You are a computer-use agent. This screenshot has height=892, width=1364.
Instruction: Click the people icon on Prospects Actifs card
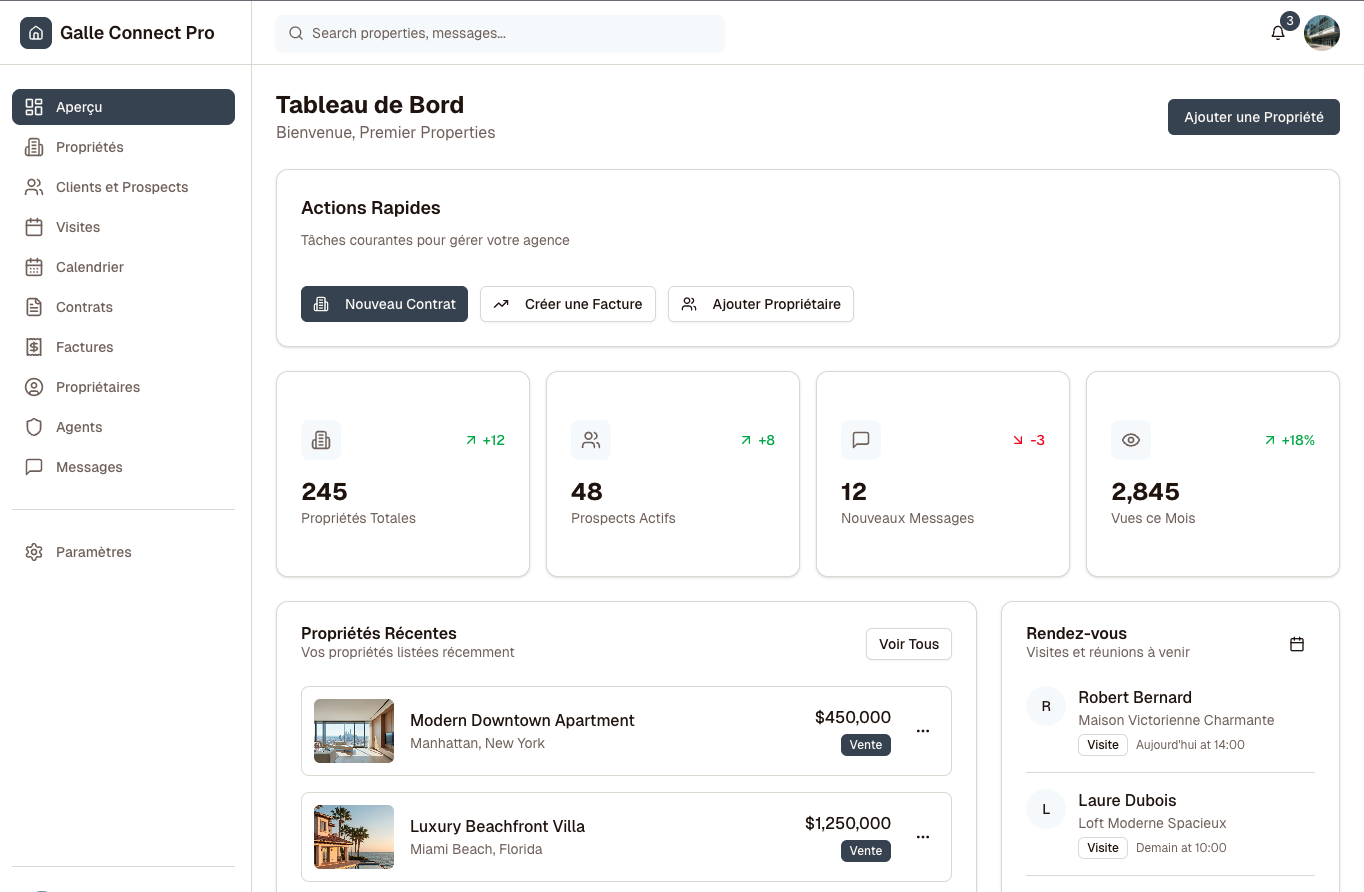pos(591,440)
